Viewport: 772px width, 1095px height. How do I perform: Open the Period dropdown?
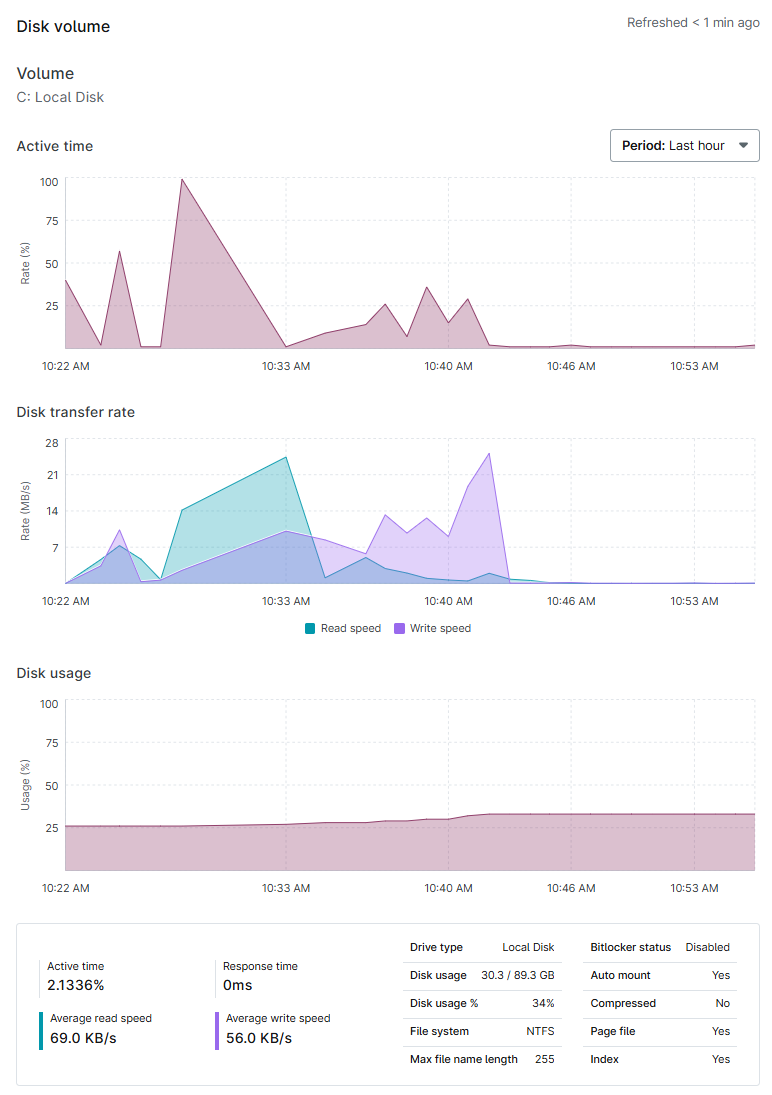tap(684, 145)
